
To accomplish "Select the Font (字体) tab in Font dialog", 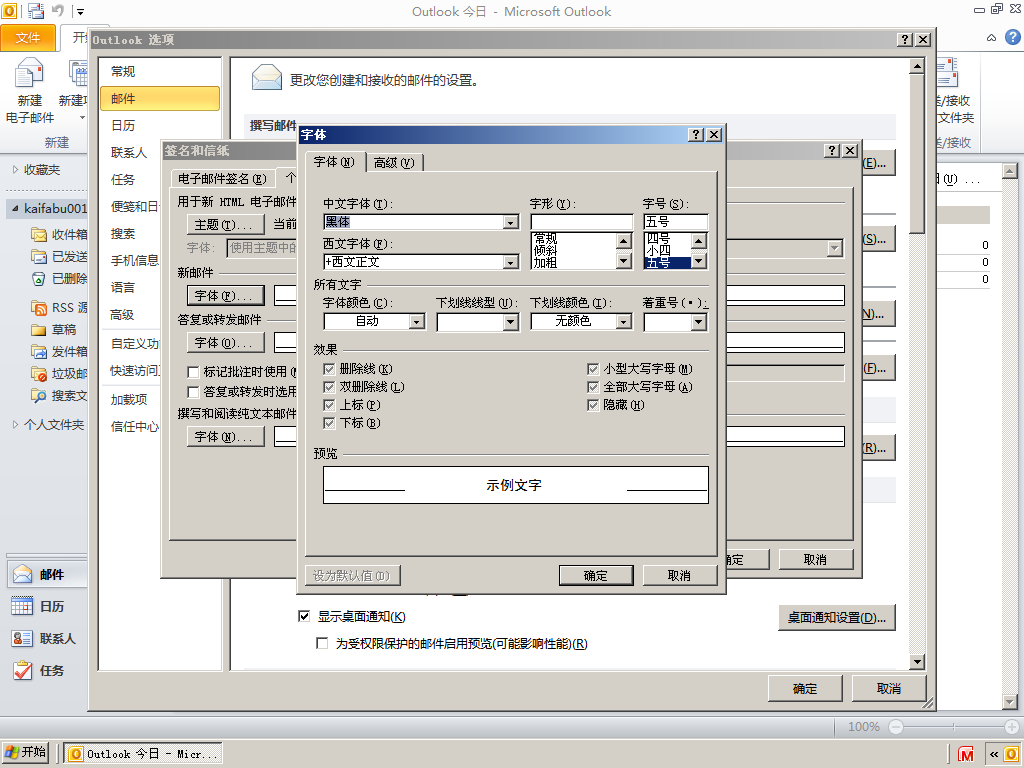I will tap(334, 161).
